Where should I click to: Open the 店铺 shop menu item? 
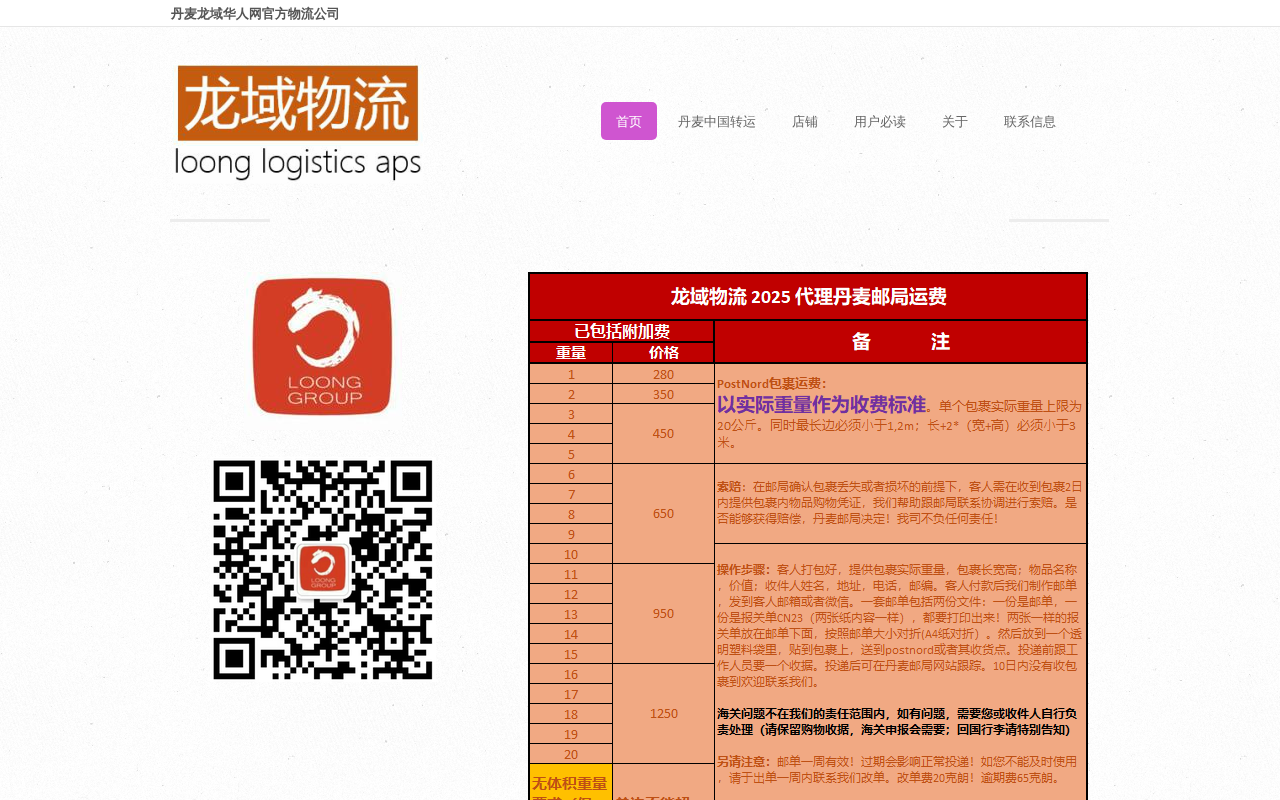point(805,121)
